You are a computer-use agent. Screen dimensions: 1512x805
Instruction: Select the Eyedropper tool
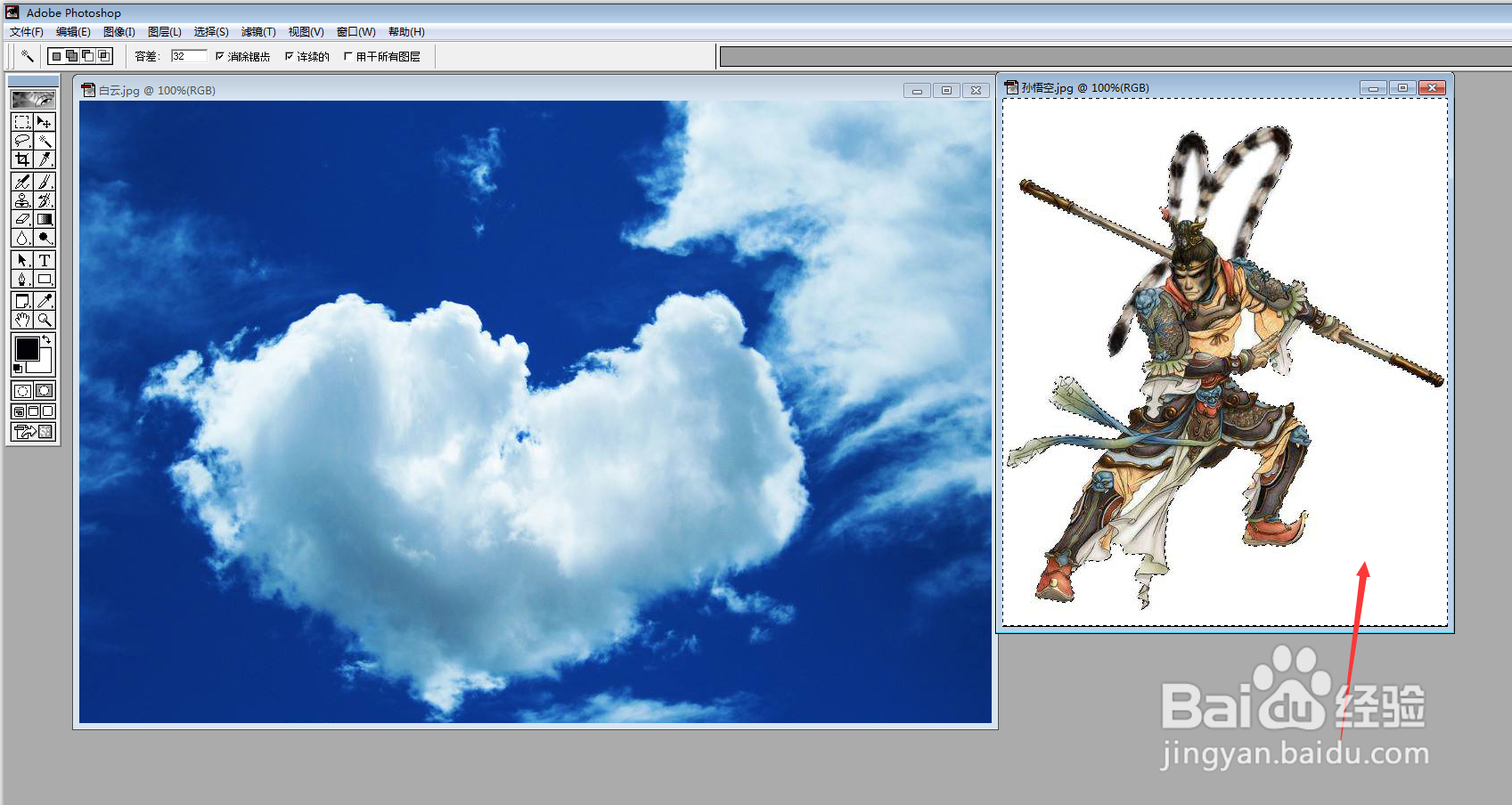44,301
